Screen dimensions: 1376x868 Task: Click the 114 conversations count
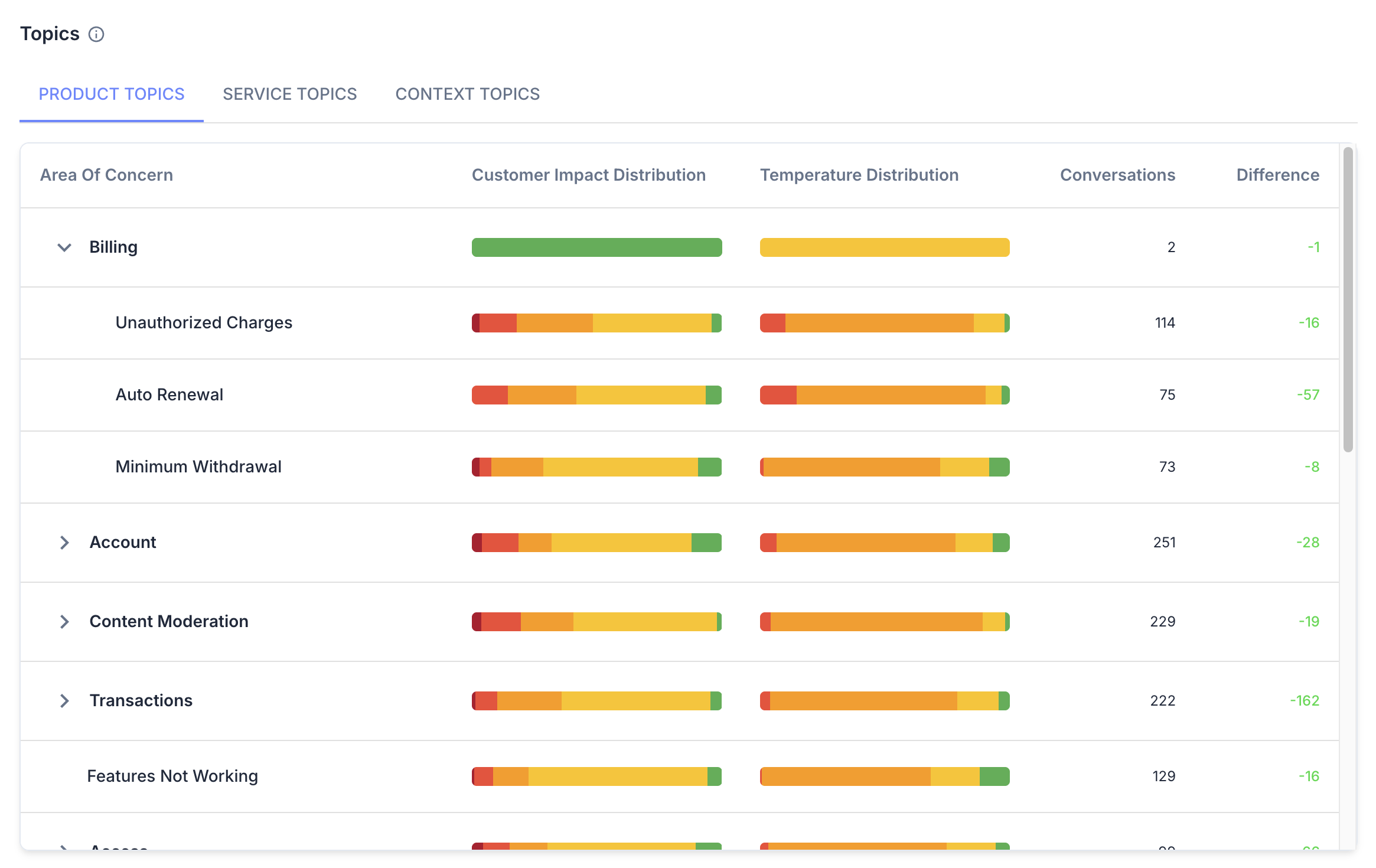[1165, 322]
